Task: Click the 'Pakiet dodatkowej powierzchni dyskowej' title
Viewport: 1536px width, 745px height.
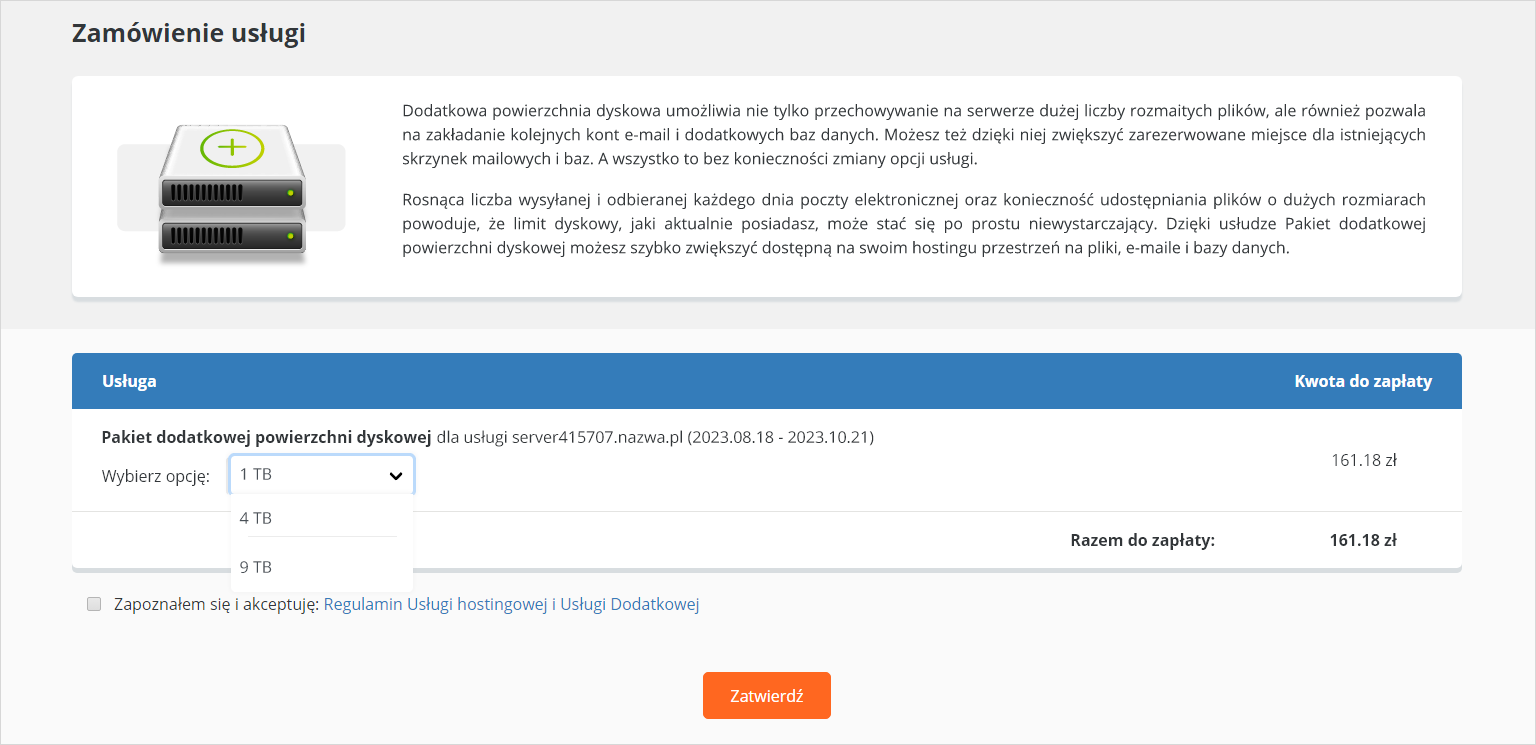Action: pyautogui.click(x=267, y=437)
